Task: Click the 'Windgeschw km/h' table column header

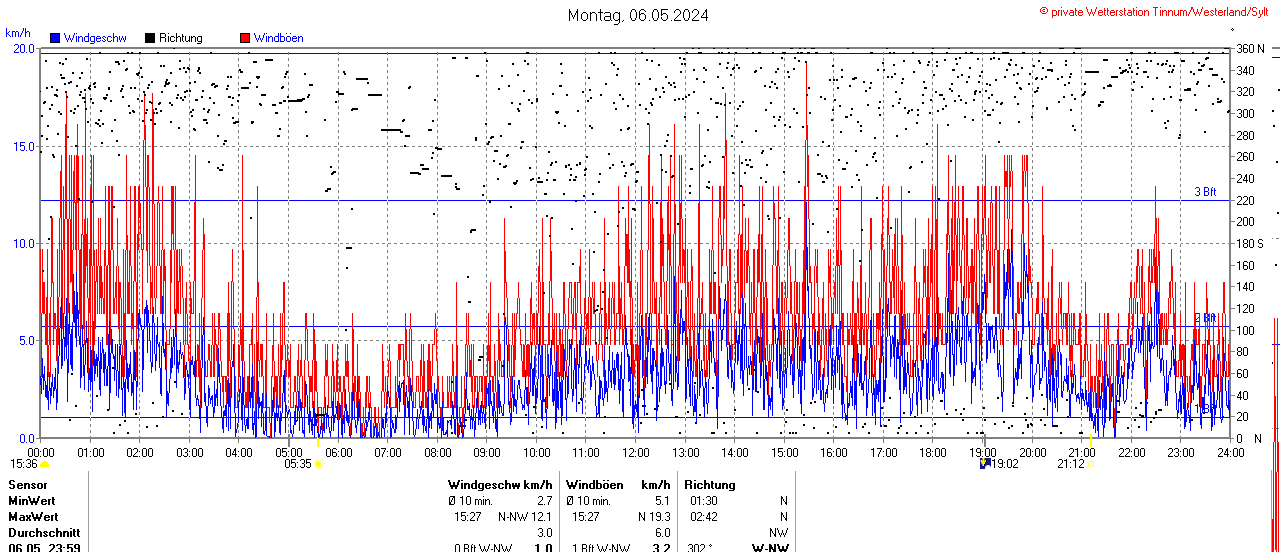Action: [500, 485]
